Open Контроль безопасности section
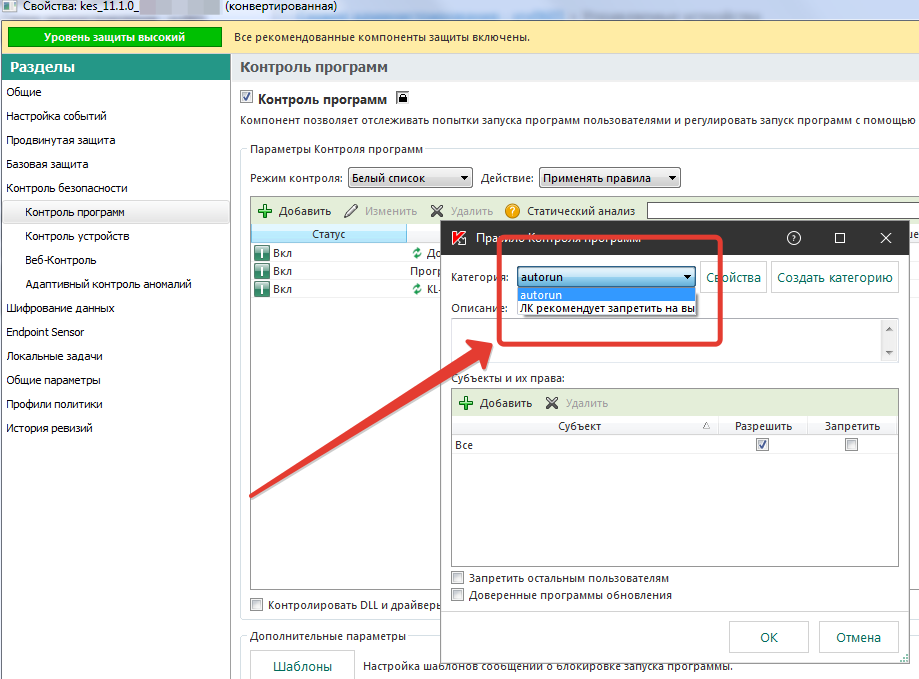Screen dimensions: 919x679 pos(67,188)
